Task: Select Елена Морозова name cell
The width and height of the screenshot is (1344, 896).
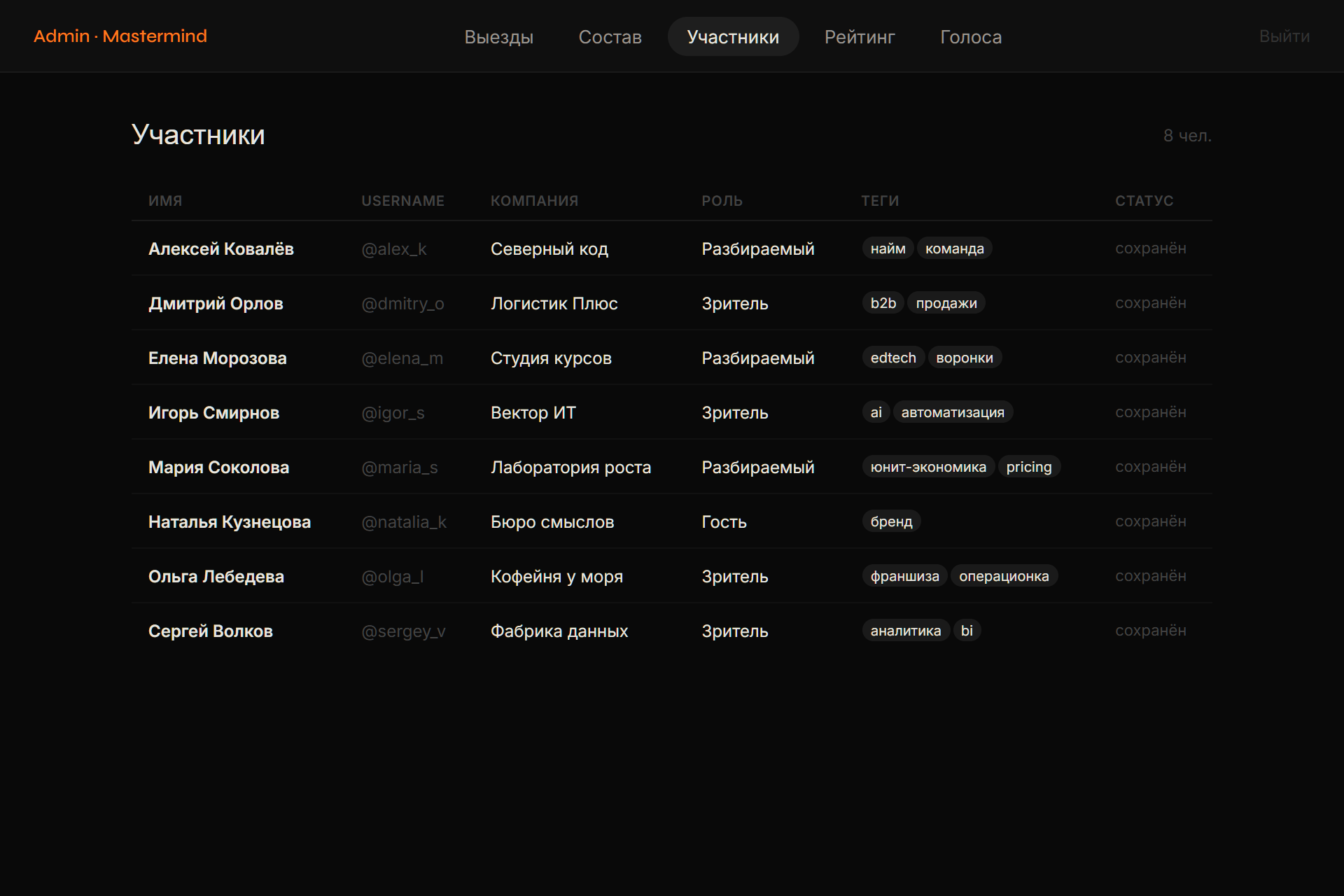Action: click(218, 358)
